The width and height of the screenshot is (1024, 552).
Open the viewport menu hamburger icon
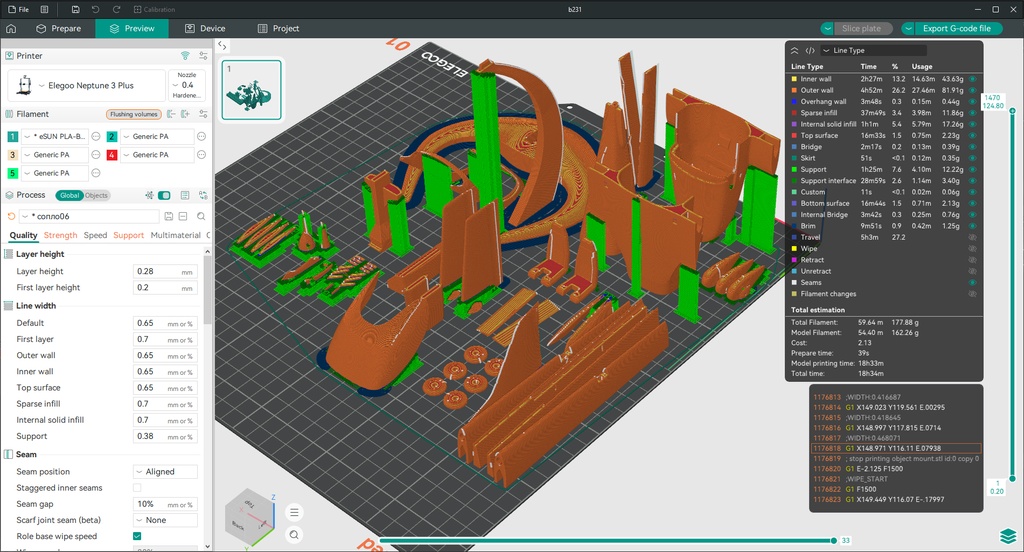tap(294, 512)
